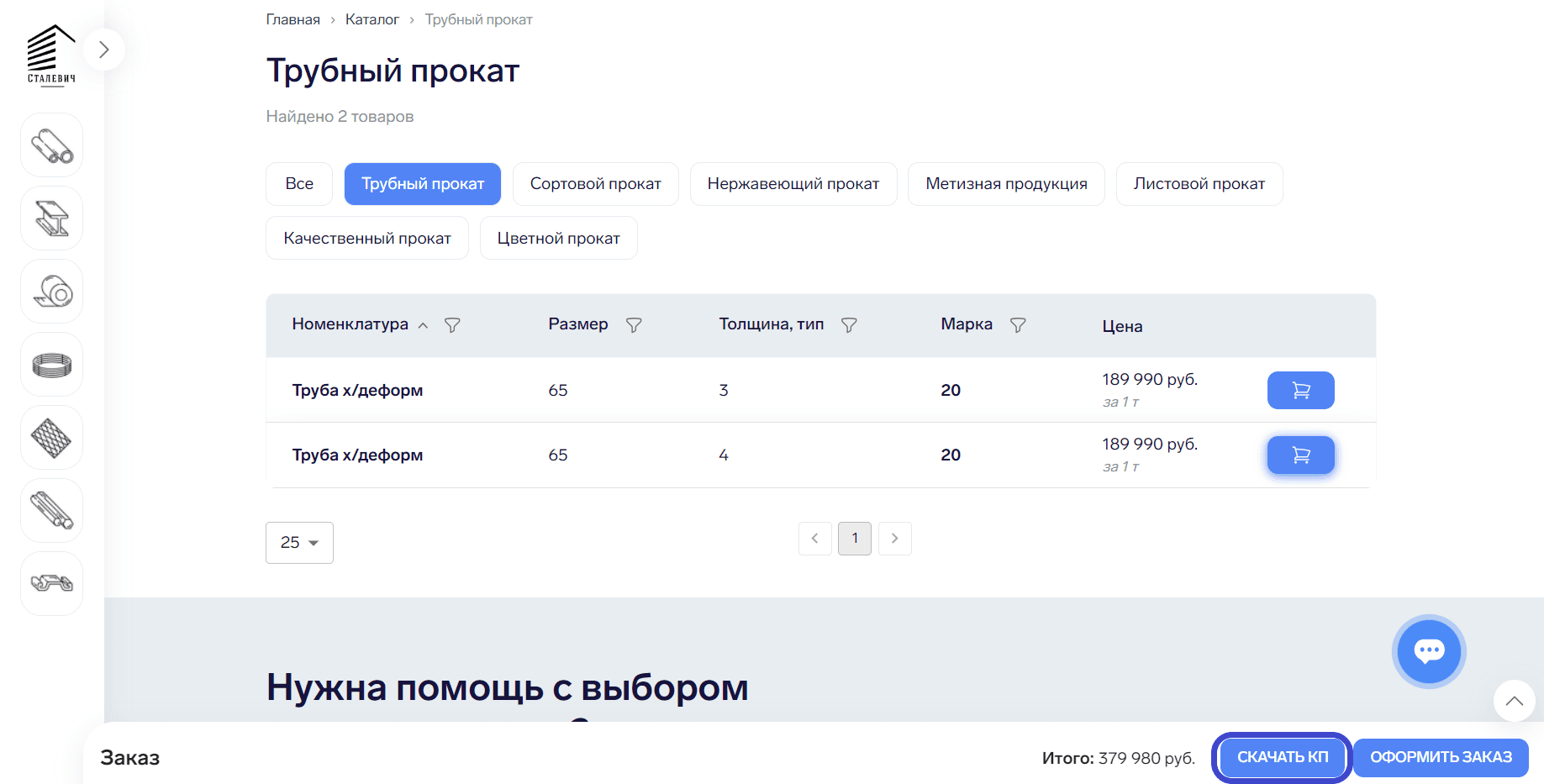Go to next page arrow
1544x784 pixels.
click(x=895, y=539)
